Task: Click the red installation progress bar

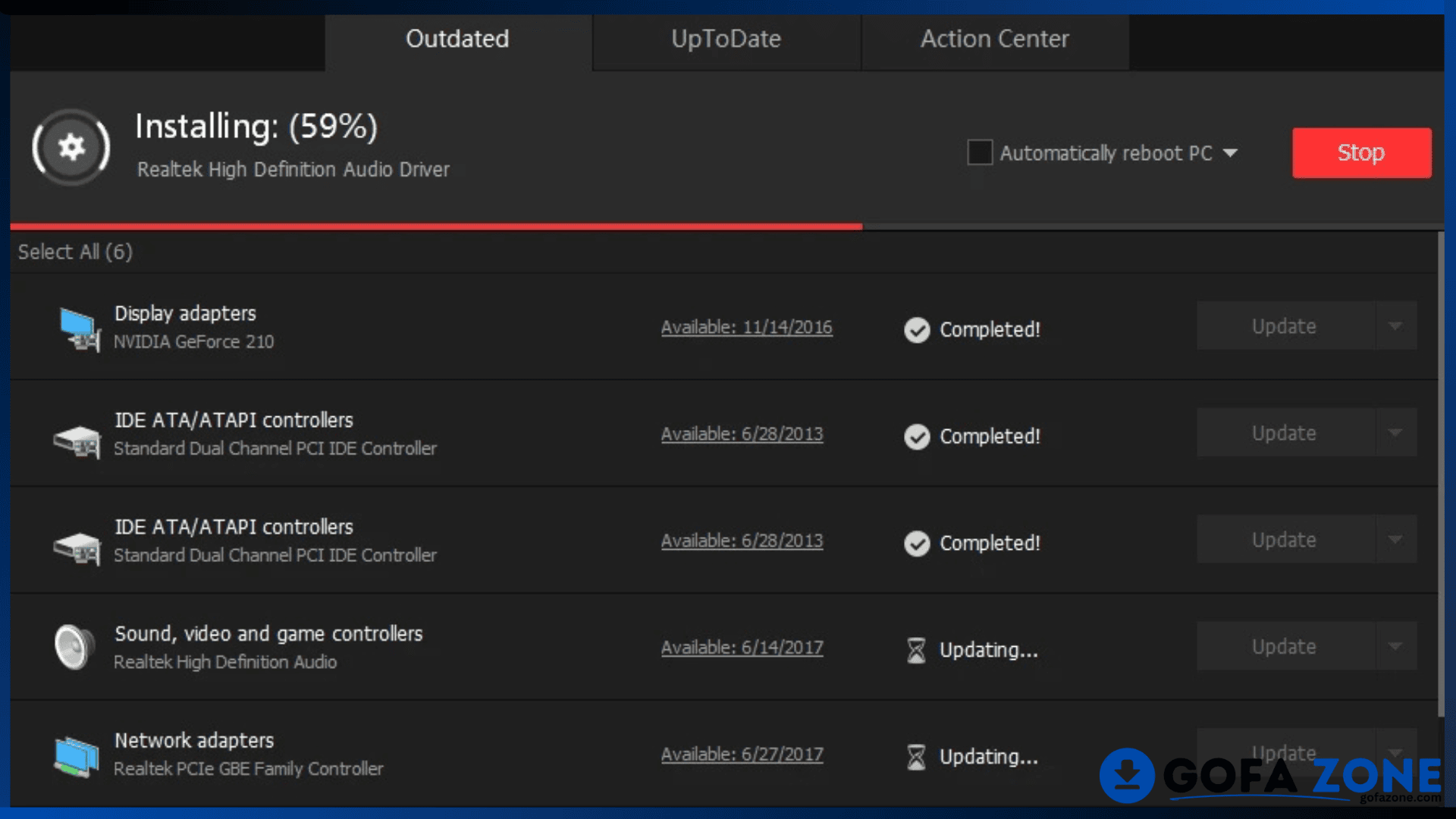Action: (x=436, y=226)
